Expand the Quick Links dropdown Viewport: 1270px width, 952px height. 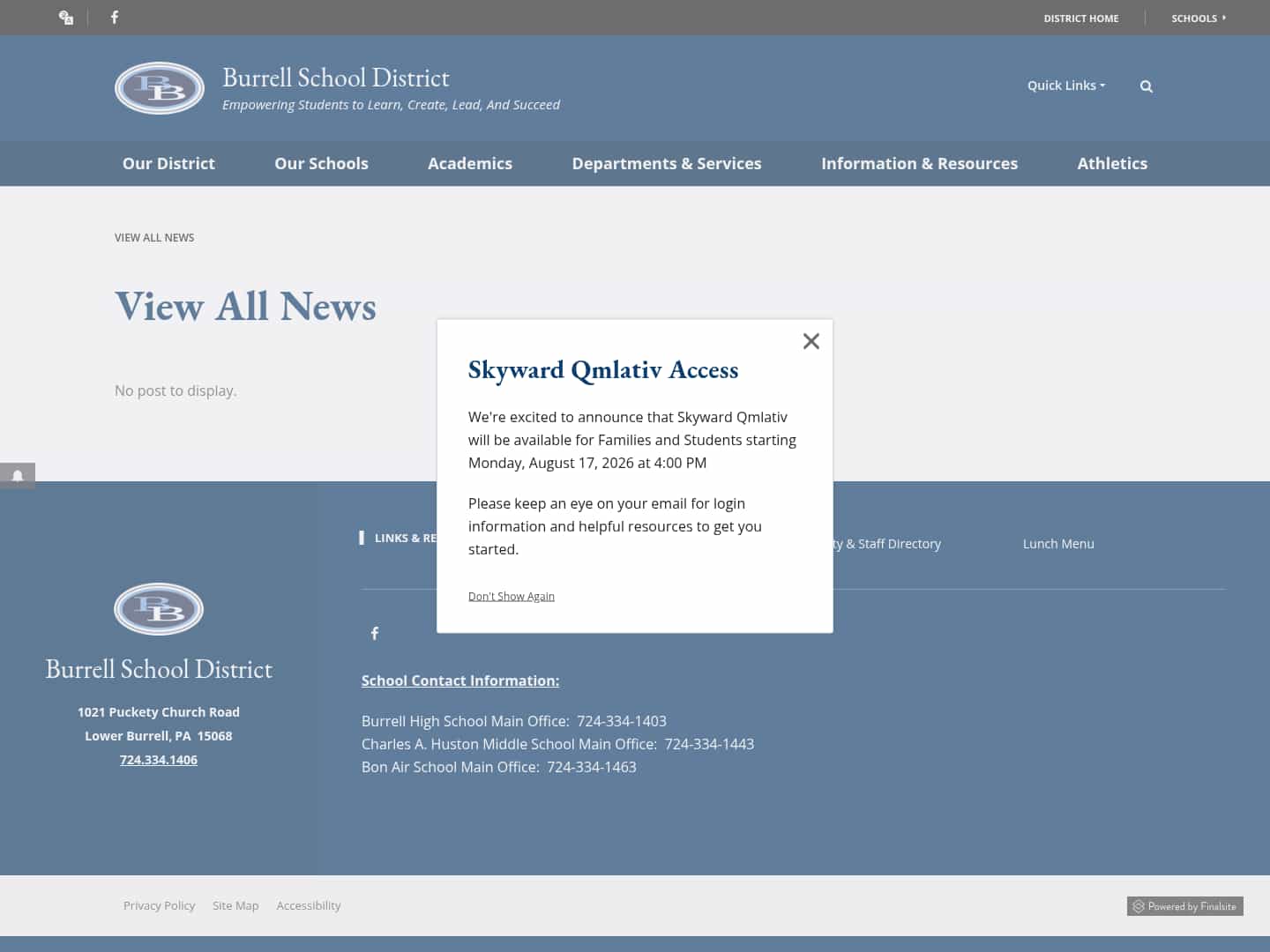[x=1066, y=86]
